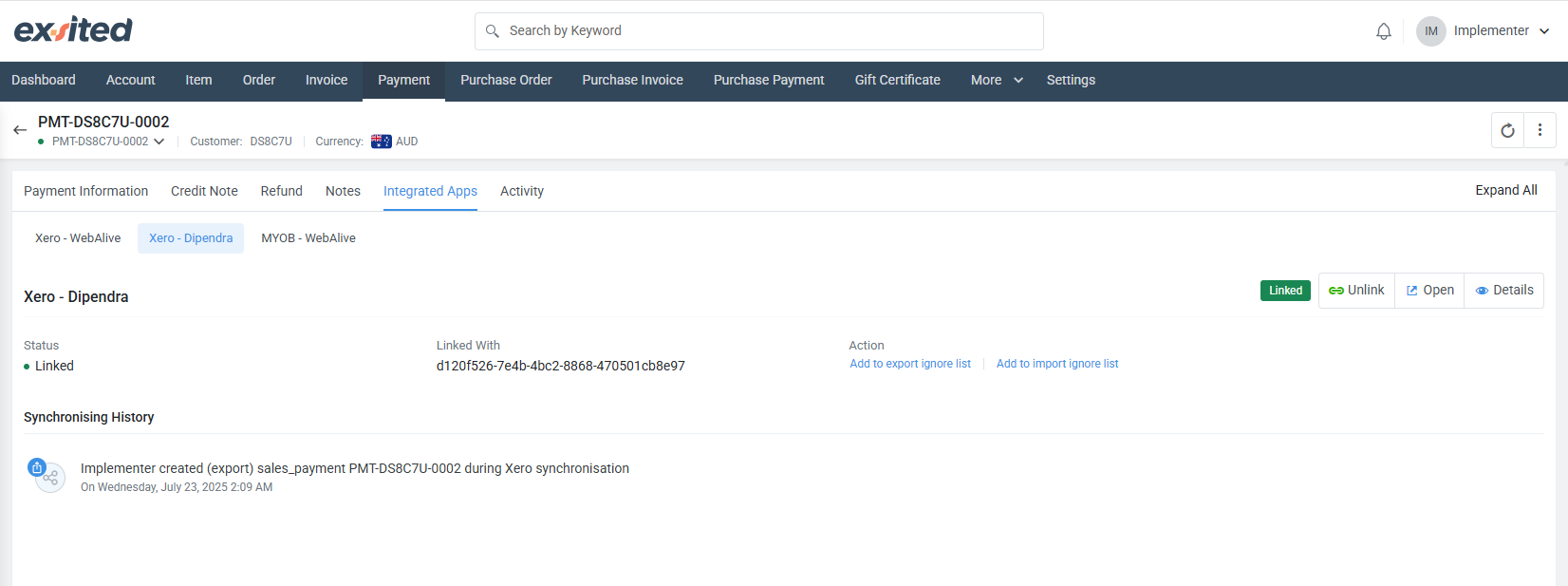Image resolution: width=1568 pixels, height=586 pixels.
Task: Select the Xero - Dipendra sub-tab
Action: coord(191,238)
